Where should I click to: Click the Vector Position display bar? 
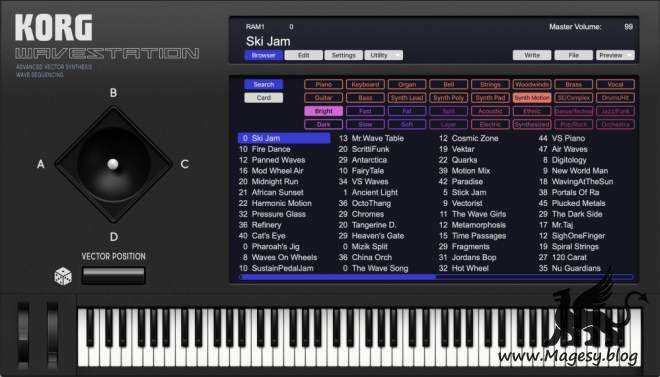tap(113, 276)
